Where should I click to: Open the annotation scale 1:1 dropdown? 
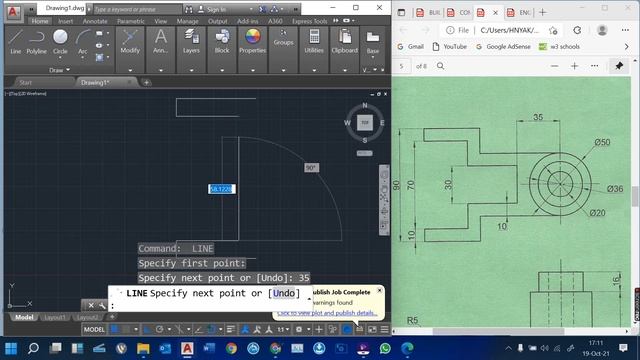(284, 329)
